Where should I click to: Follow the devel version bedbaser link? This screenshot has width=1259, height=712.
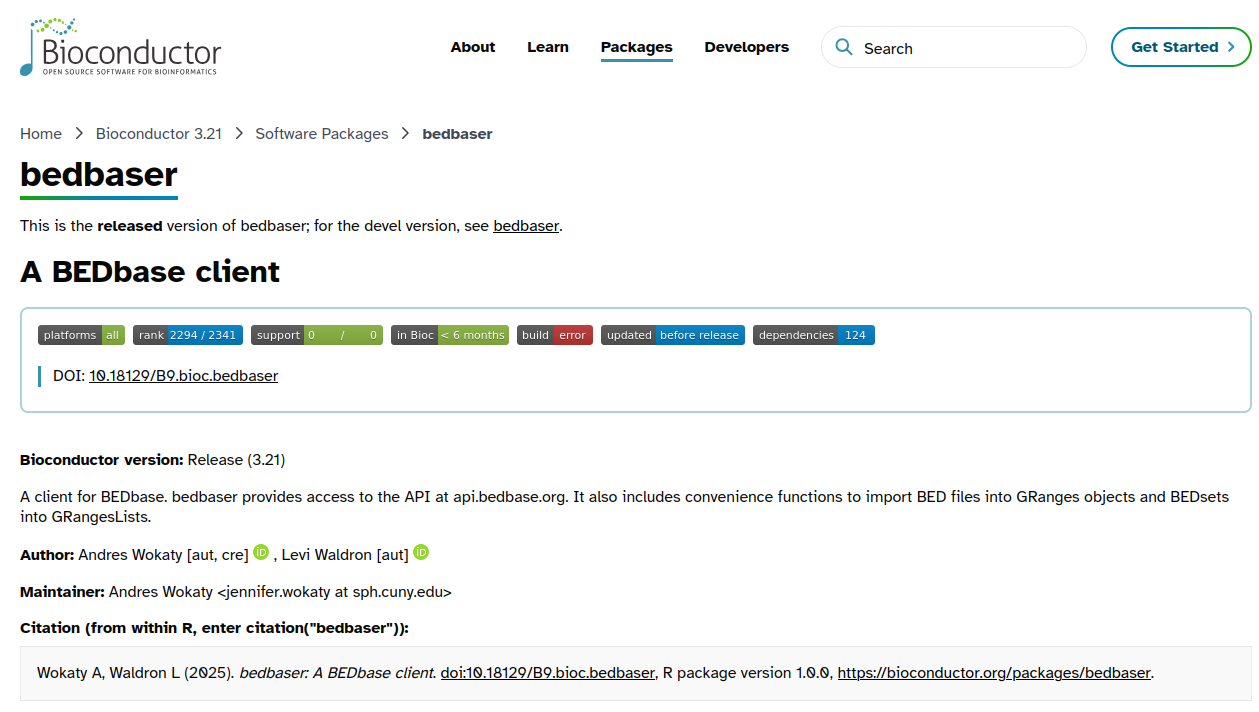pyautogui.click(x=526, y=226)
